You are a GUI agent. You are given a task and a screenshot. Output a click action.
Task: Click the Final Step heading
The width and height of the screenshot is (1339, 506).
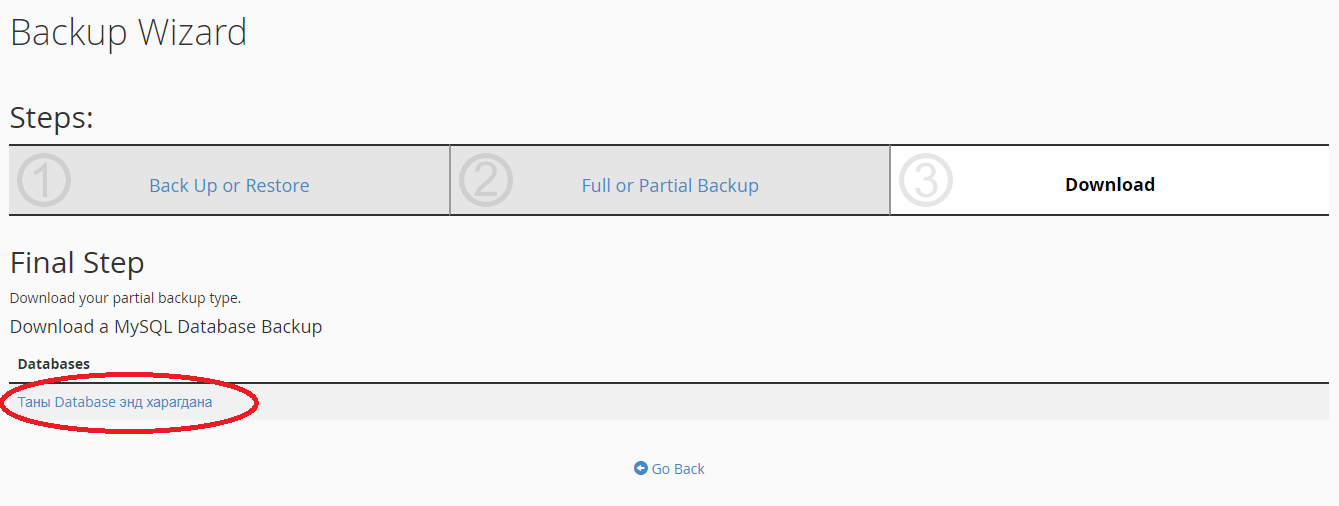[77, 263]
